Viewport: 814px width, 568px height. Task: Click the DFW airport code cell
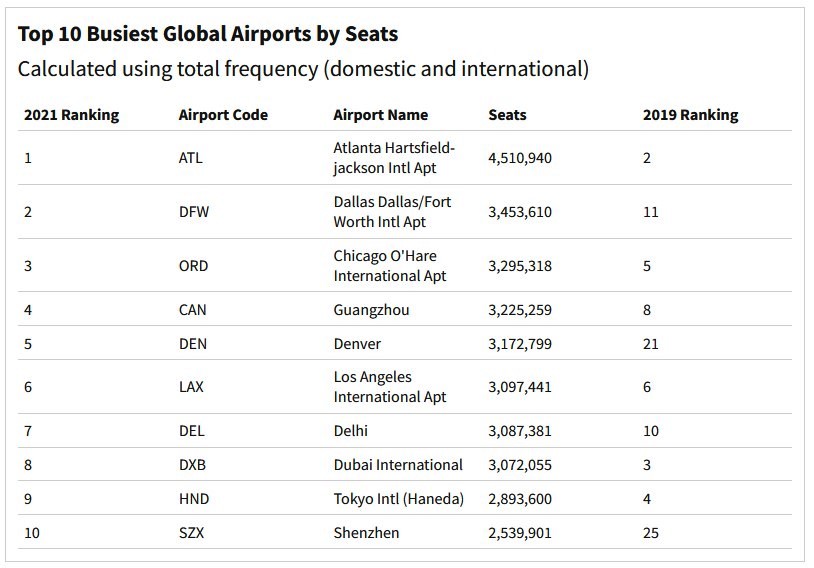pos(193,212)
